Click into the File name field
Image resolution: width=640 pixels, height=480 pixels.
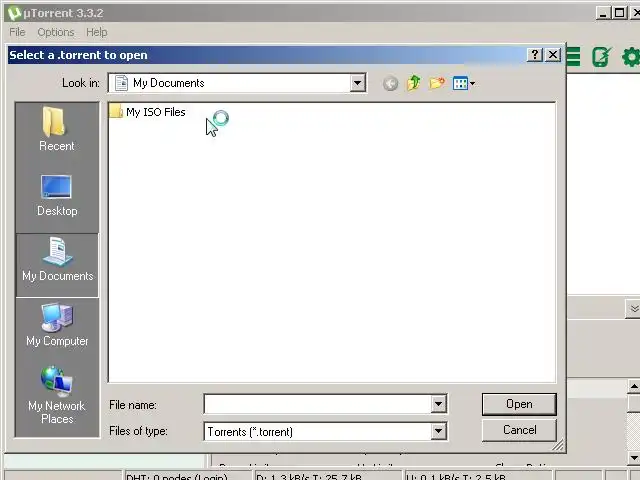click(318, 404)
